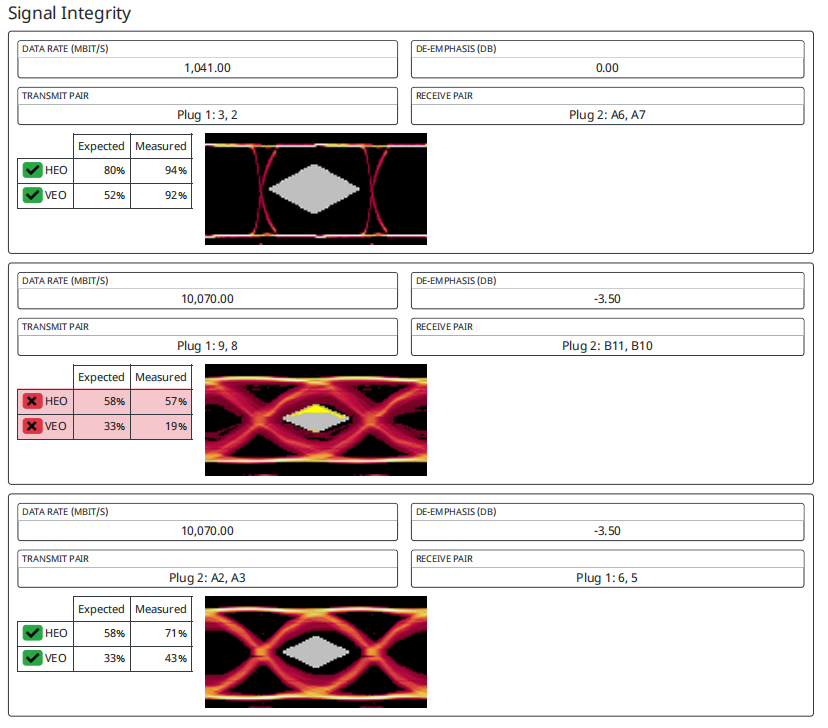Click the red X icon beside failed VEO

click(32, 426)
